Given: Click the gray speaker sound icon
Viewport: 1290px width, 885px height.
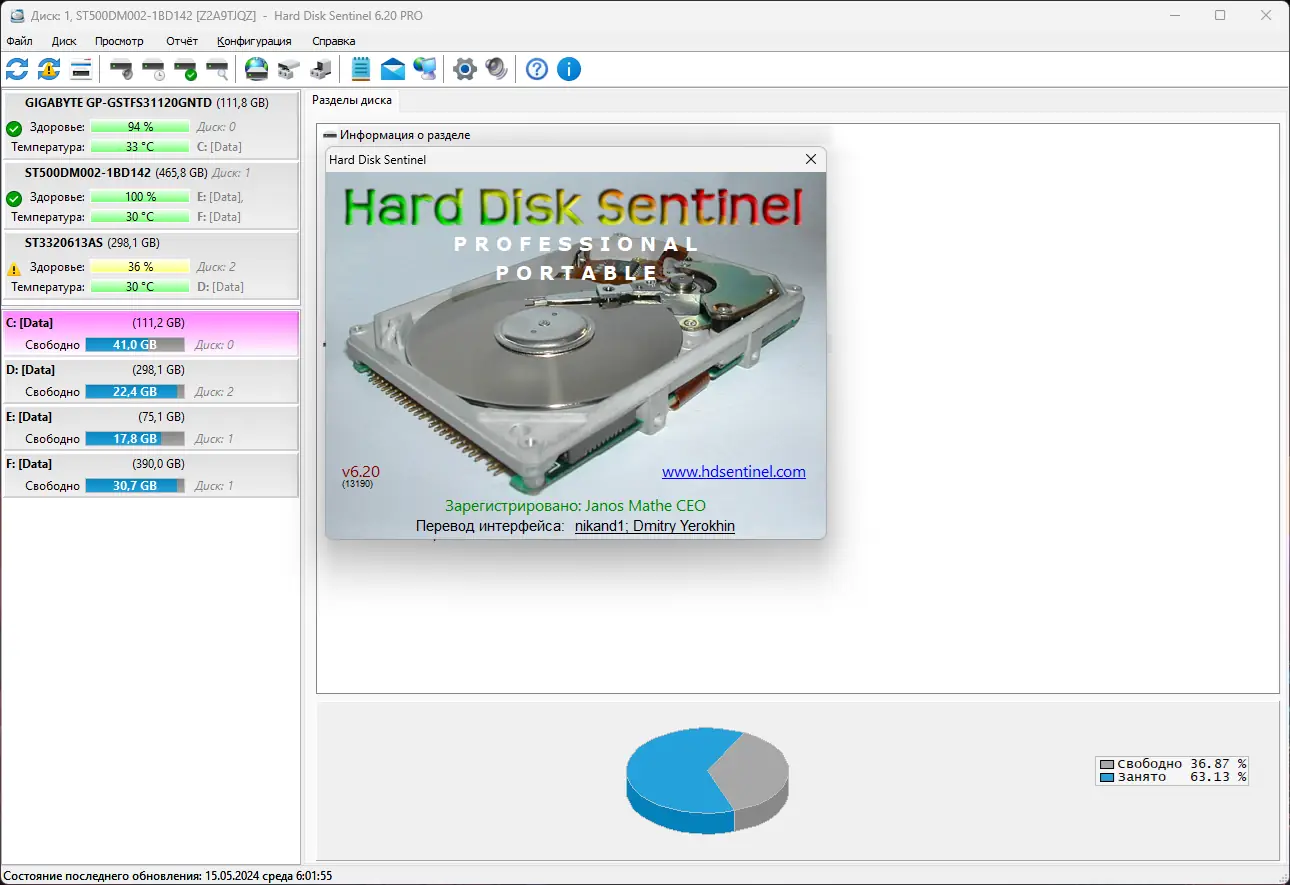Looking at the screenshot, I should click(497, 69).
